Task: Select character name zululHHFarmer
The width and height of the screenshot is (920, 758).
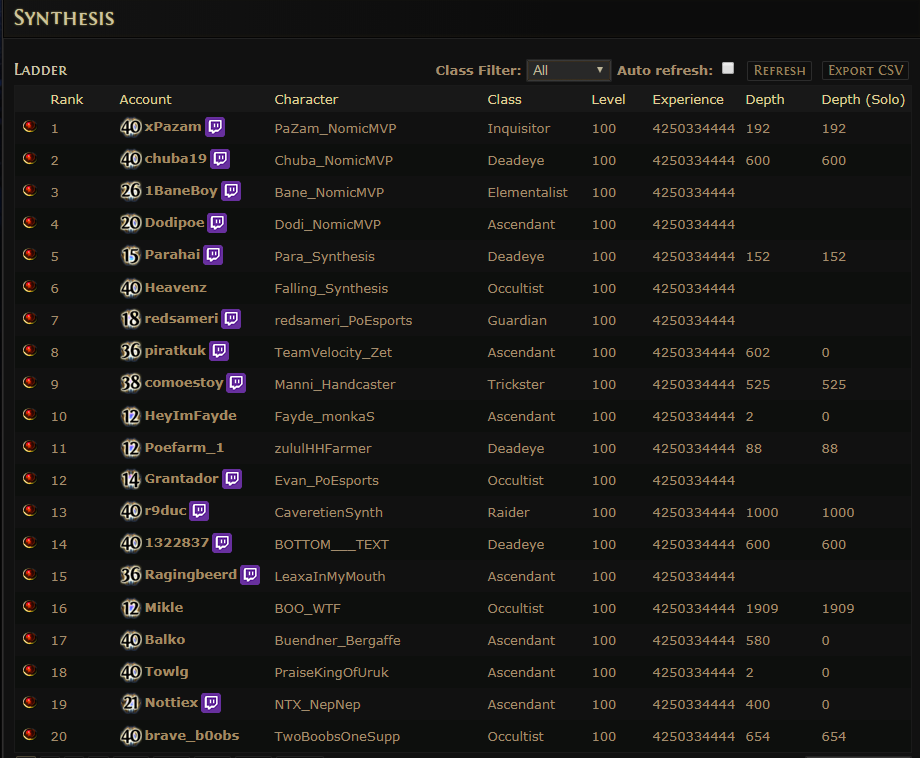Action: click(323, 449)
